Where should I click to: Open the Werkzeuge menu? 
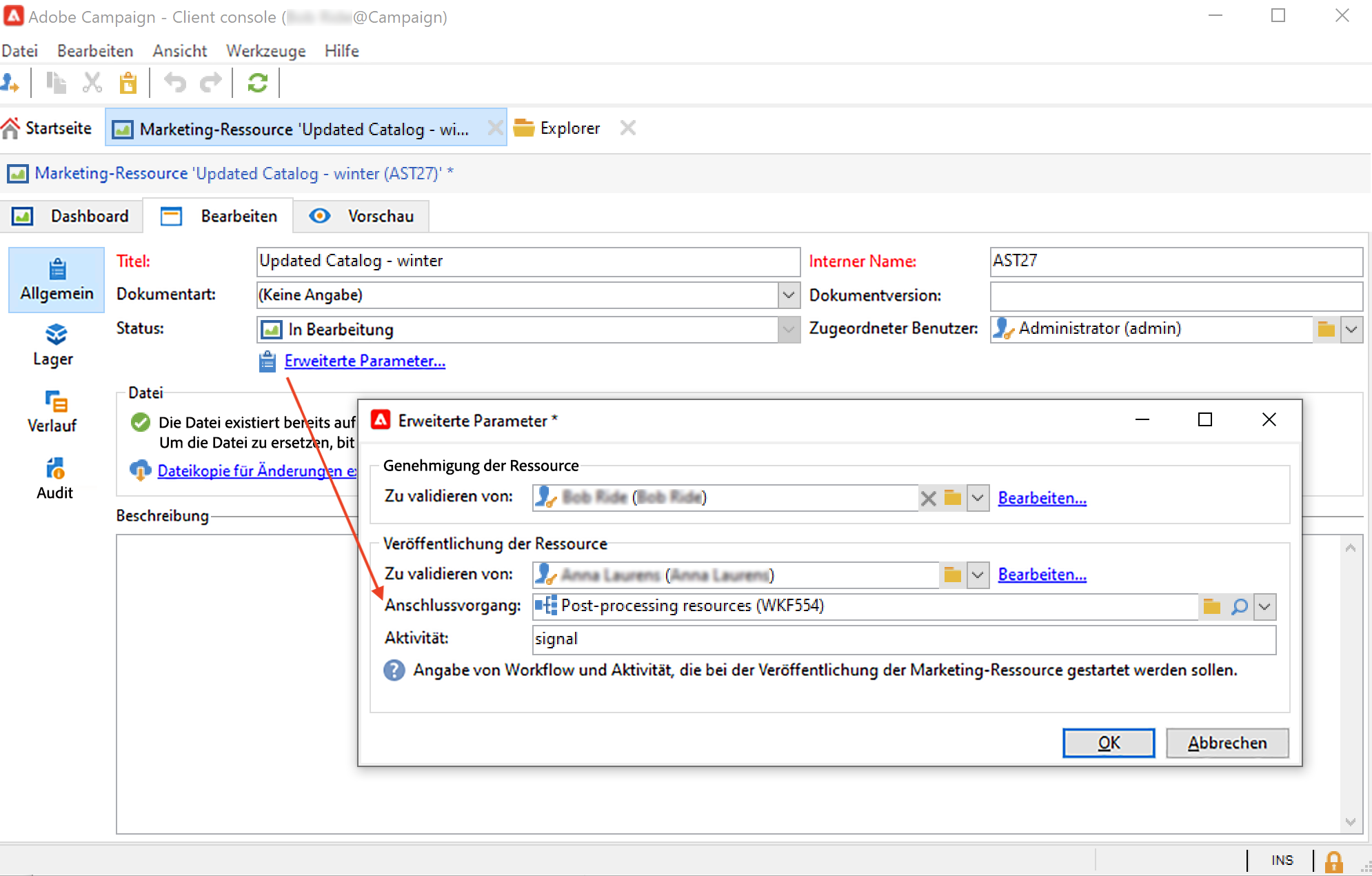[265, 51]
